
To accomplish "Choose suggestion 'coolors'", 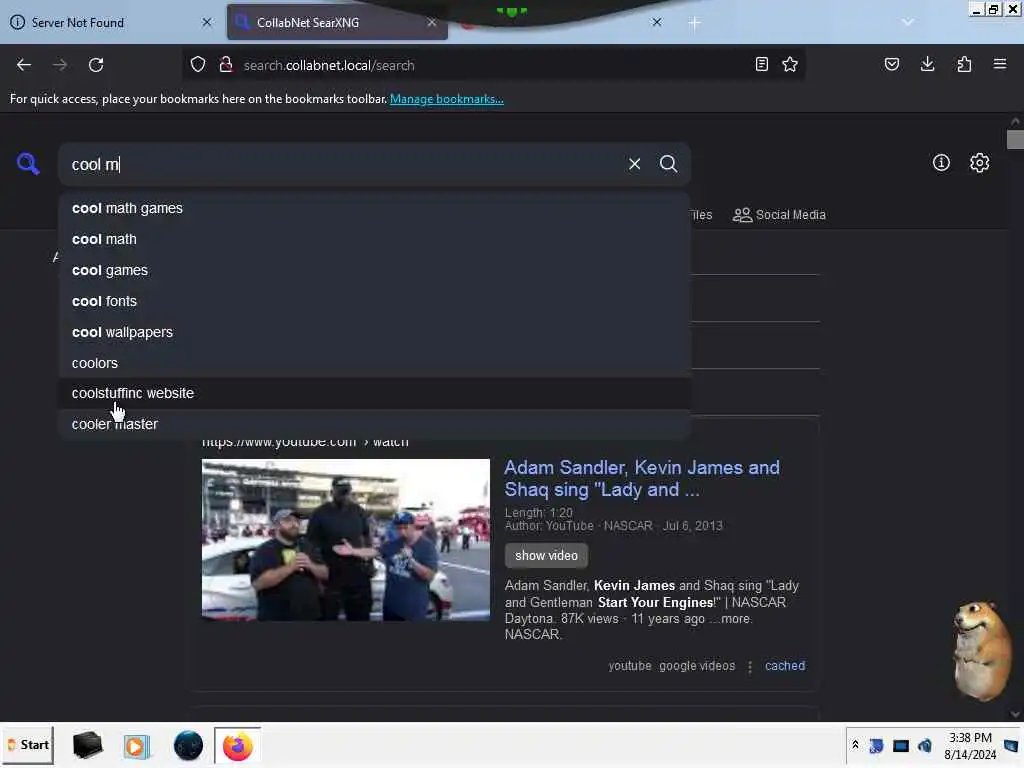I will pos(375,363).
